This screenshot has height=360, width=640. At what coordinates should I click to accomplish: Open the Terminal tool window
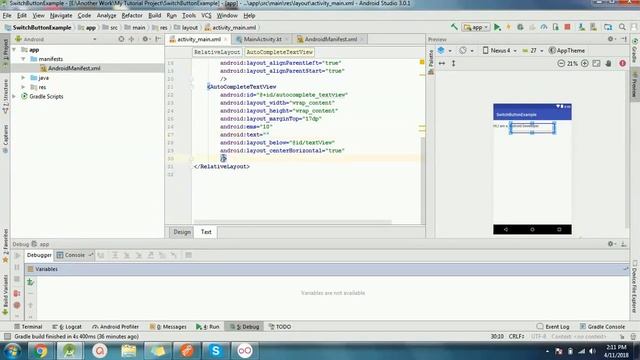click(28, 327)
